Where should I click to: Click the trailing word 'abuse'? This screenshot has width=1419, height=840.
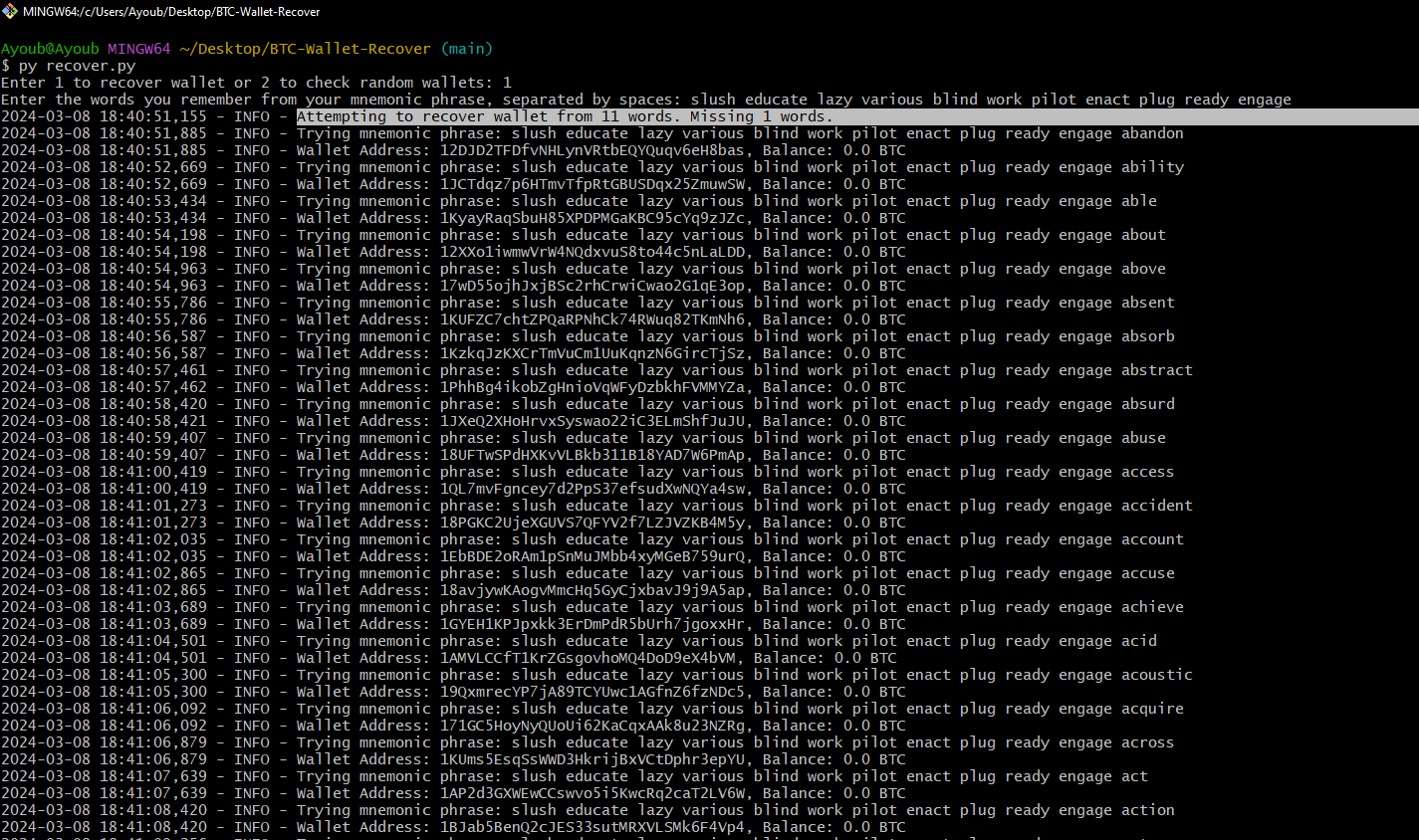(x=1143, y=438)
